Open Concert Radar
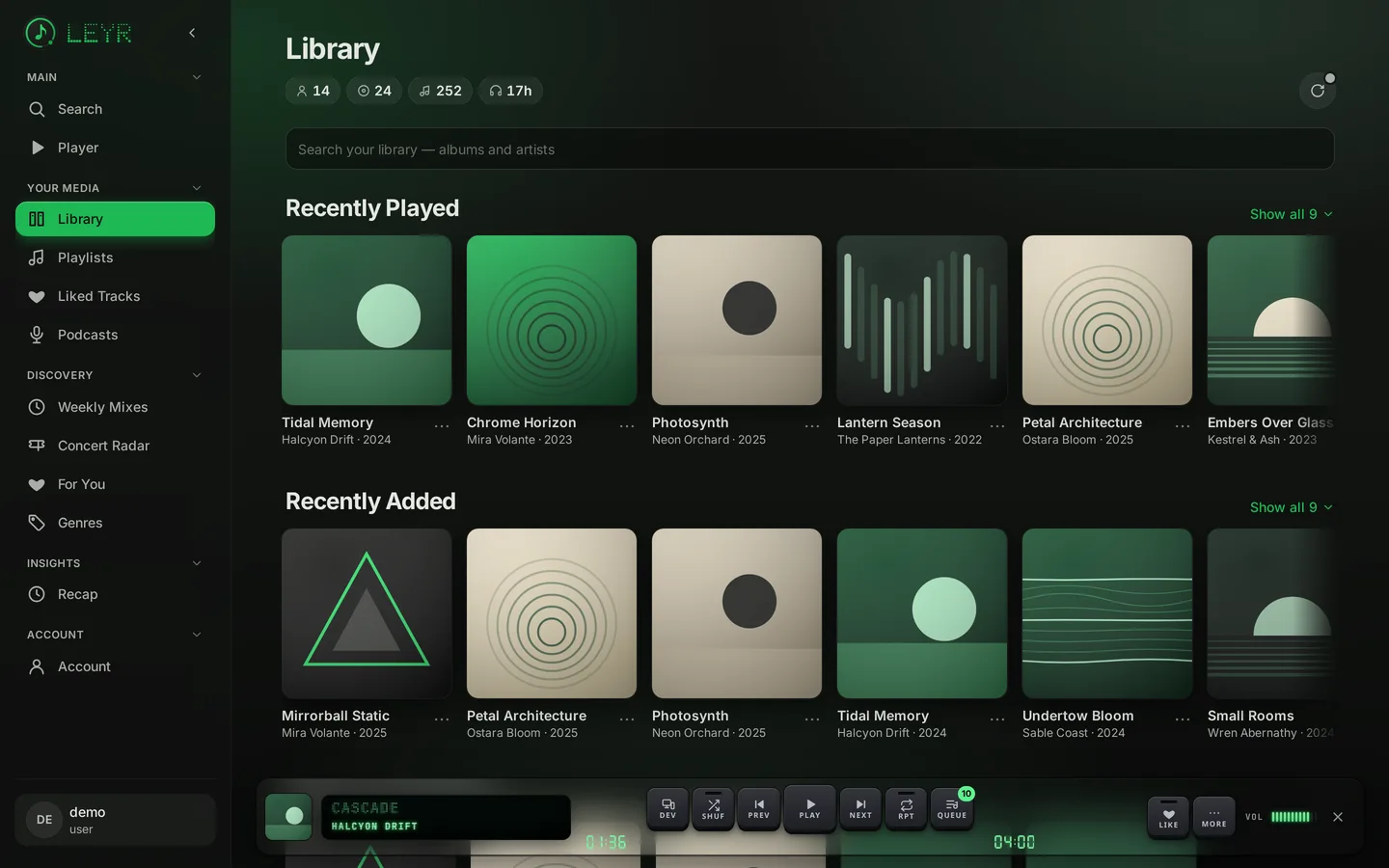Image resolution: width=1389 pixels, height=868 pixels. (115, 446)
